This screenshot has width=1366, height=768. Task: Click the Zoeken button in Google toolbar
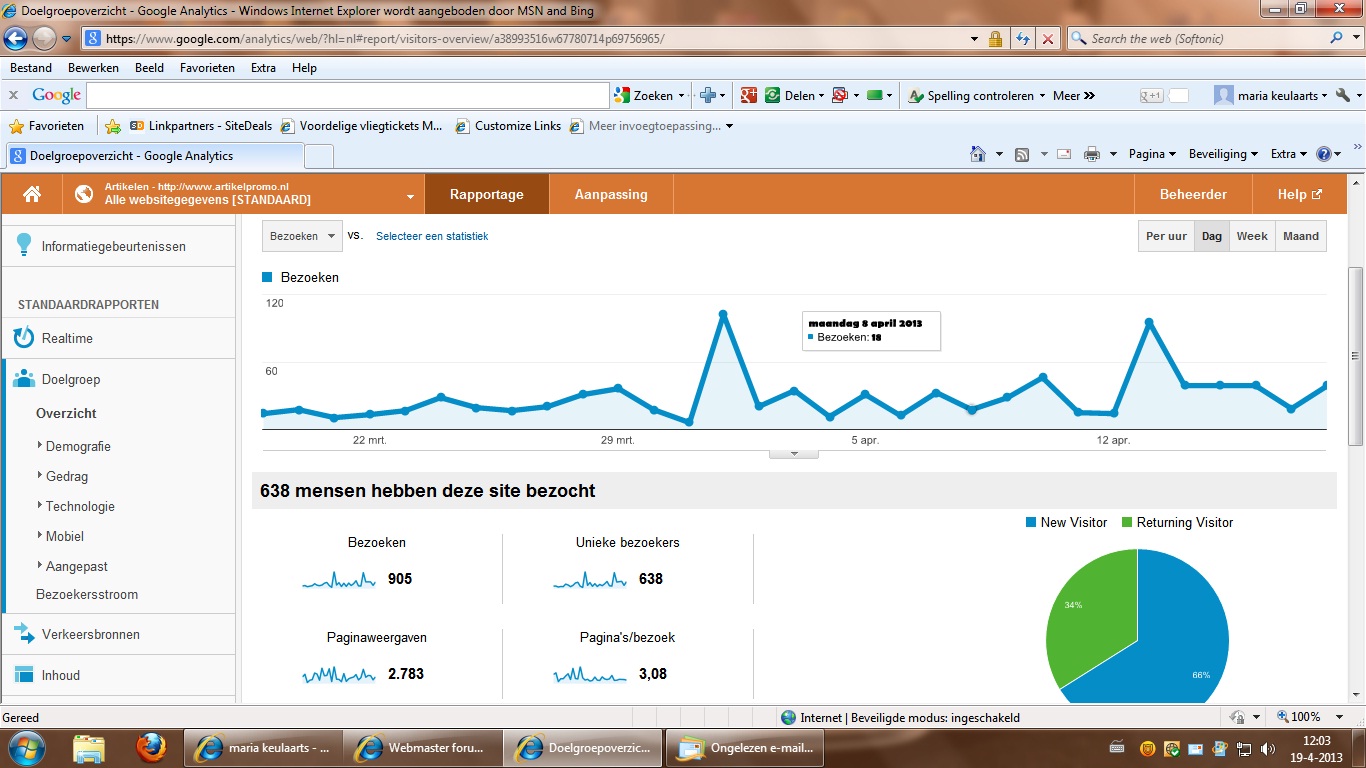point(649,96)
